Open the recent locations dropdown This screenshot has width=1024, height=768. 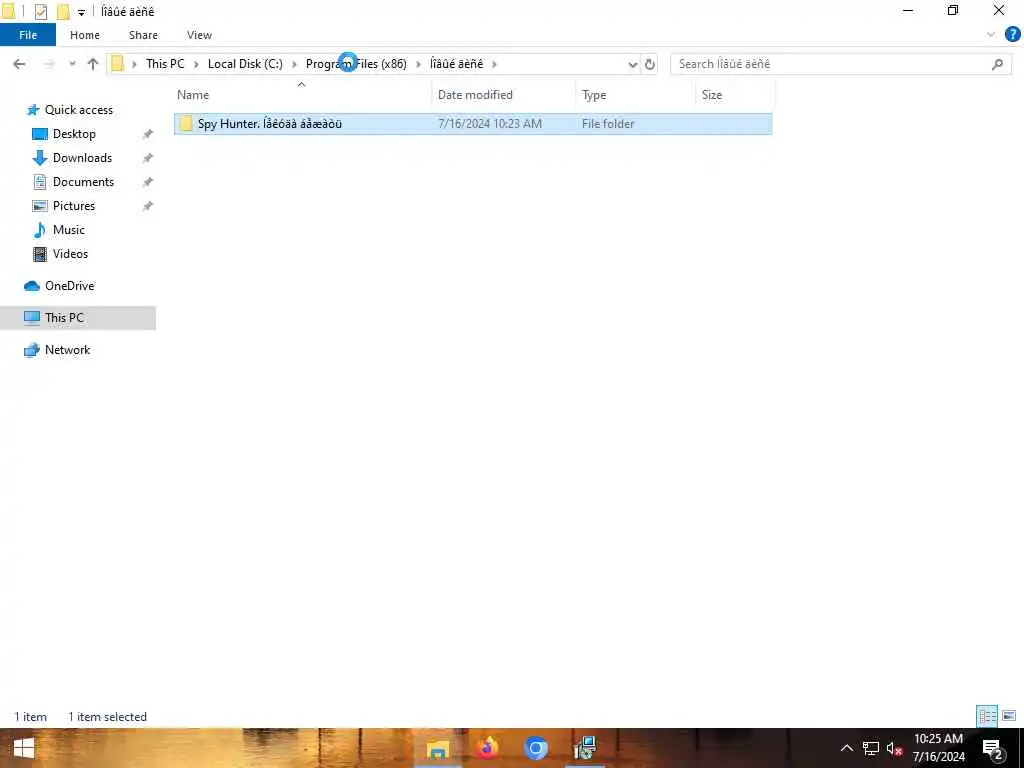coord(72,63)
